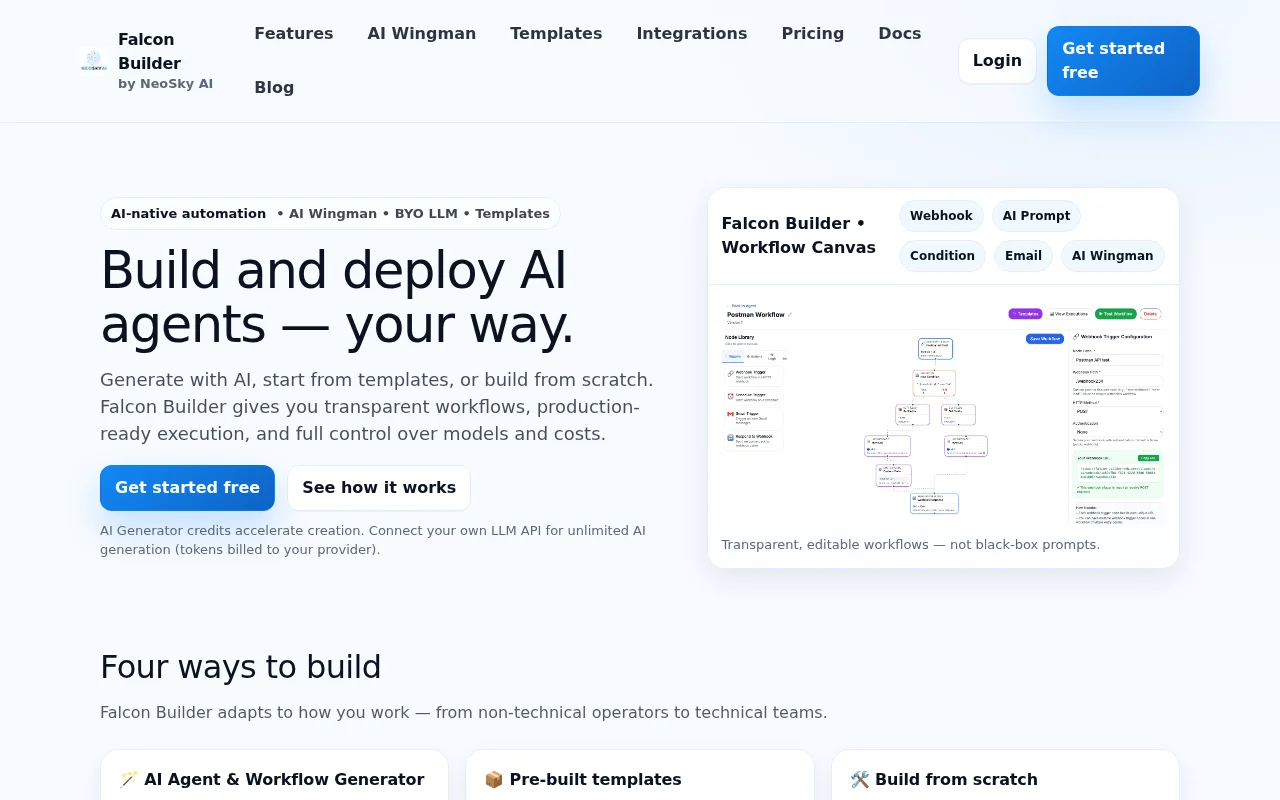Click the Falcon Builder brand name link
Image resolution: width=1280 pixels, height=800 pixels.
(x=149, y=52)
